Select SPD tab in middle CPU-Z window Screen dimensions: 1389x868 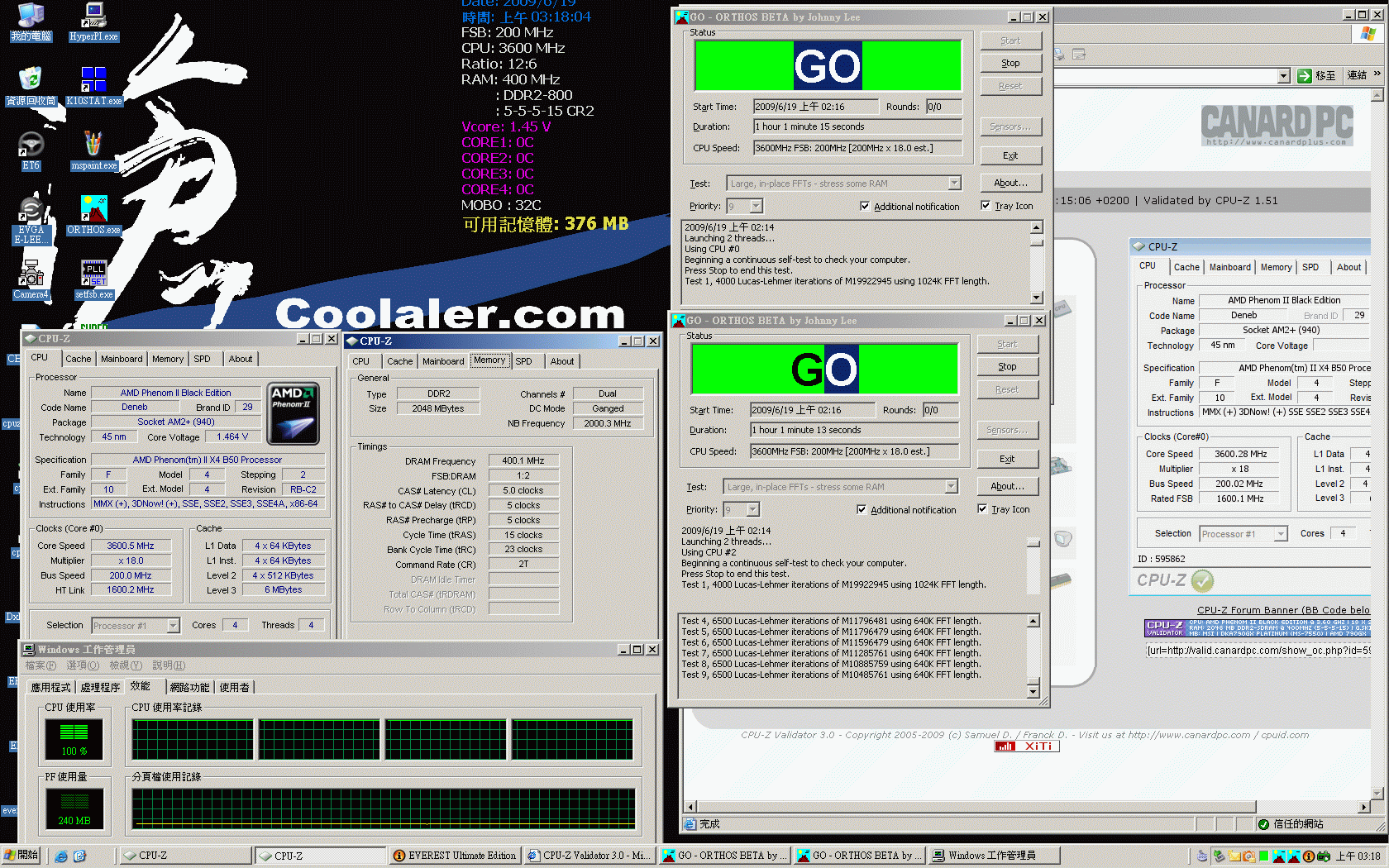tap(524, 361)
